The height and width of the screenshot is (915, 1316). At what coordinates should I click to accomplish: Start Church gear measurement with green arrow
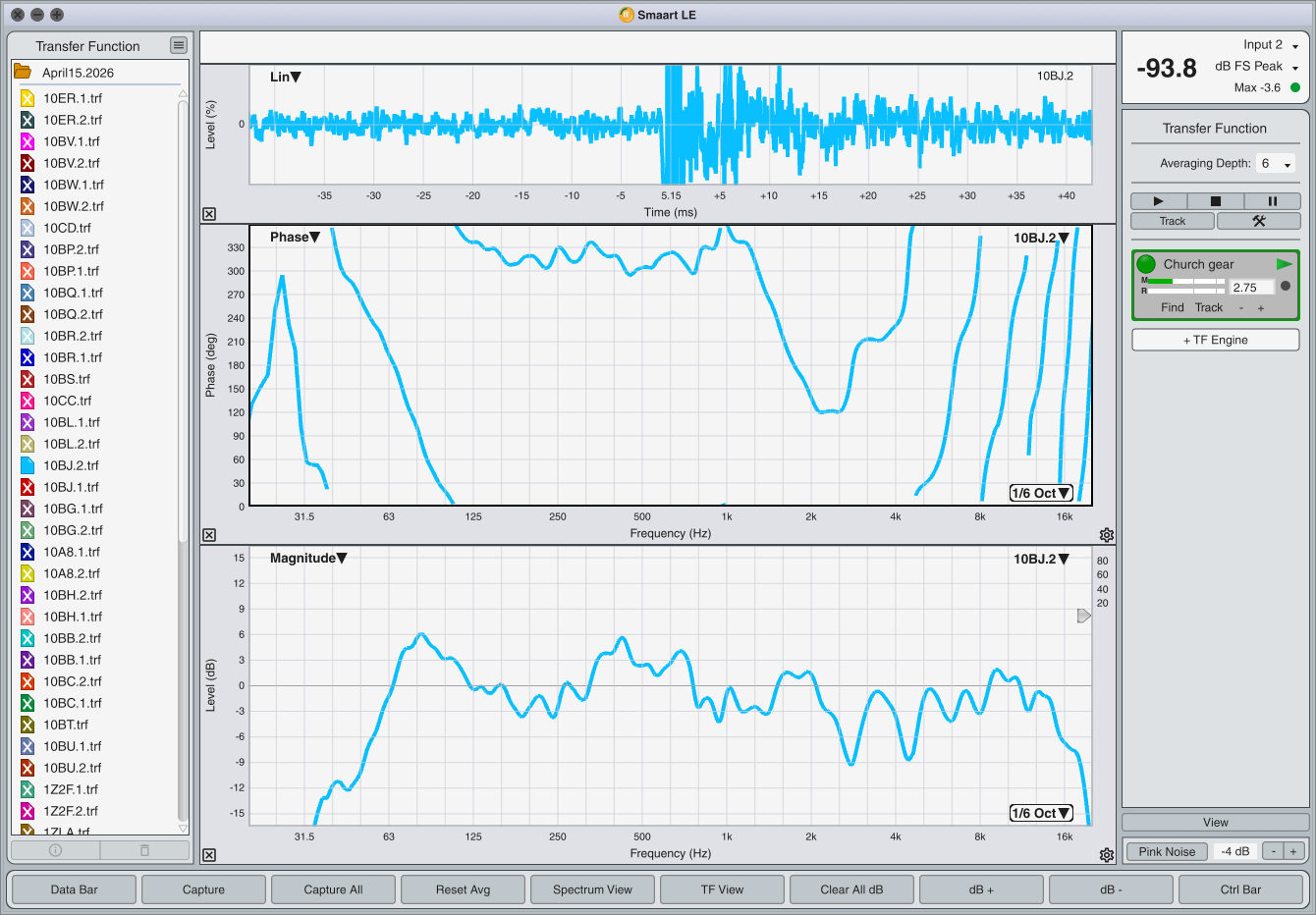[1284, 264]
